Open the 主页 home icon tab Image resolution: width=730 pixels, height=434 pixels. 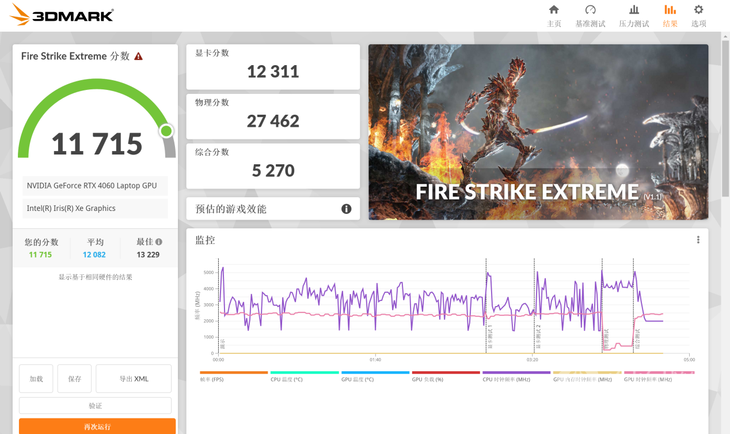pyautogui.click(x=554, y=16)
